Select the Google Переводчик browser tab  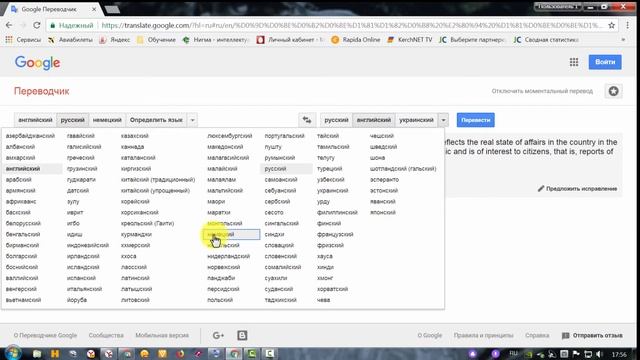pyautogui.click(x=52, y=9)
